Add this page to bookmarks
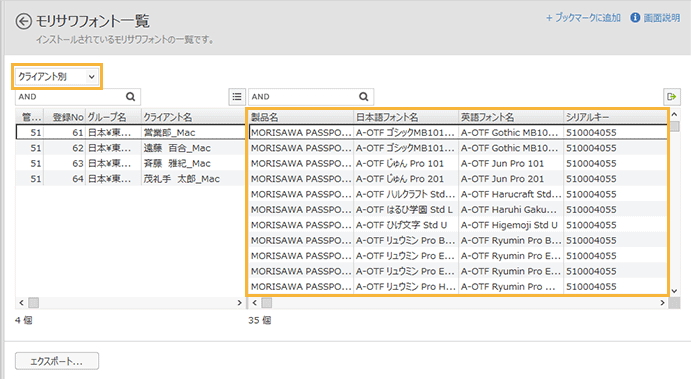691x379 pixels. 583,18
